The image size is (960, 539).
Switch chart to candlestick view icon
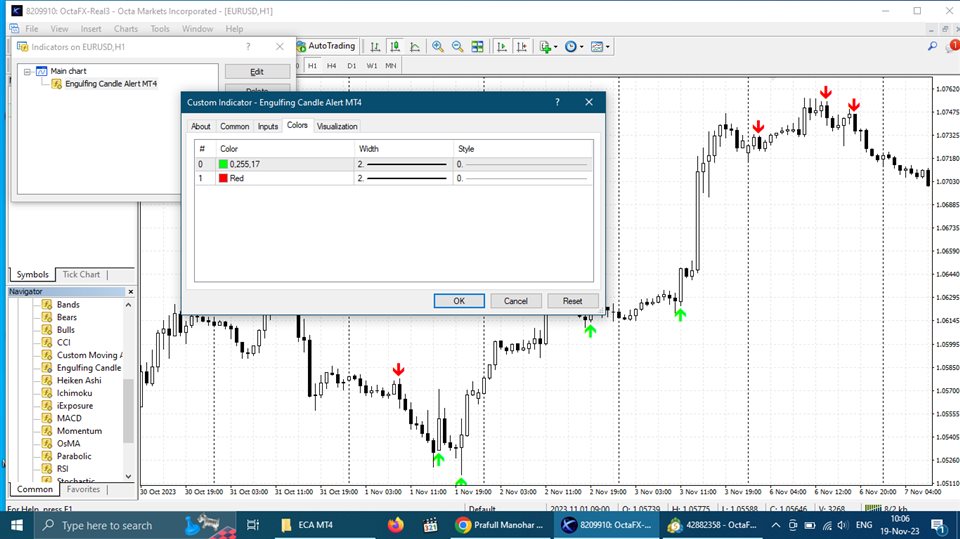394,46
